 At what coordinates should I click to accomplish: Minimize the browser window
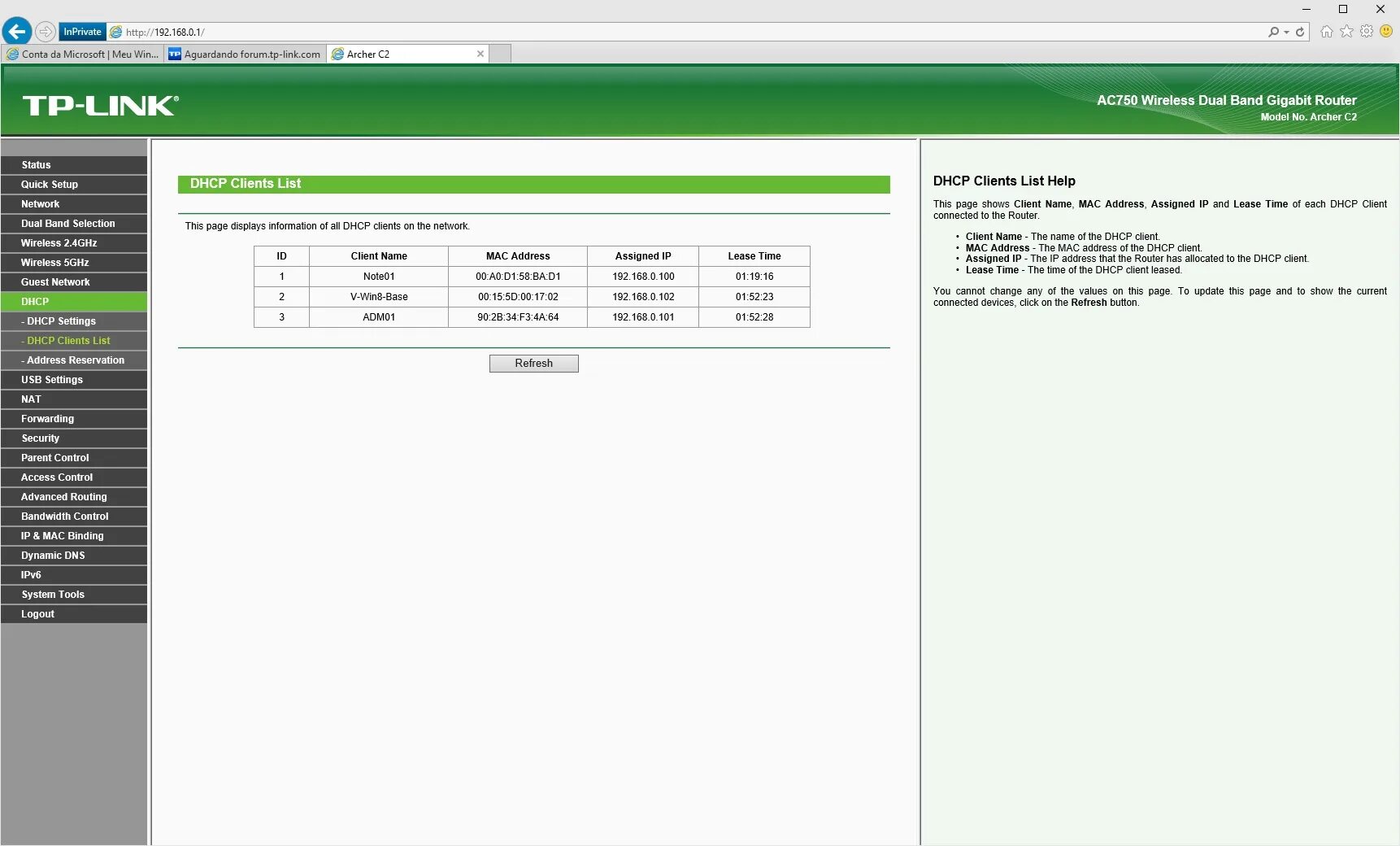(1307, 9)
